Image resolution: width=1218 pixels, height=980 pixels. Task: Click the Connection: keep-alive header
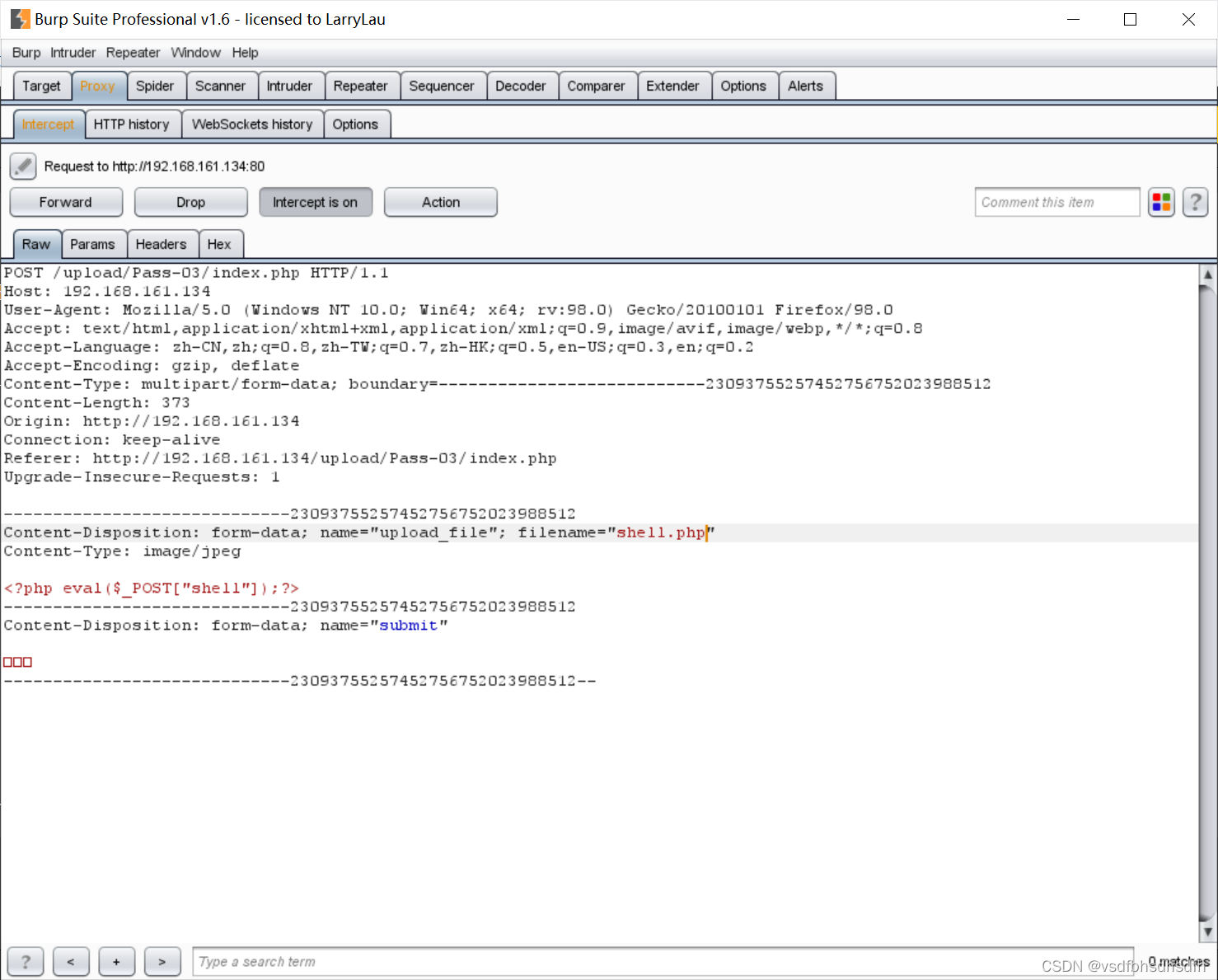112,440
